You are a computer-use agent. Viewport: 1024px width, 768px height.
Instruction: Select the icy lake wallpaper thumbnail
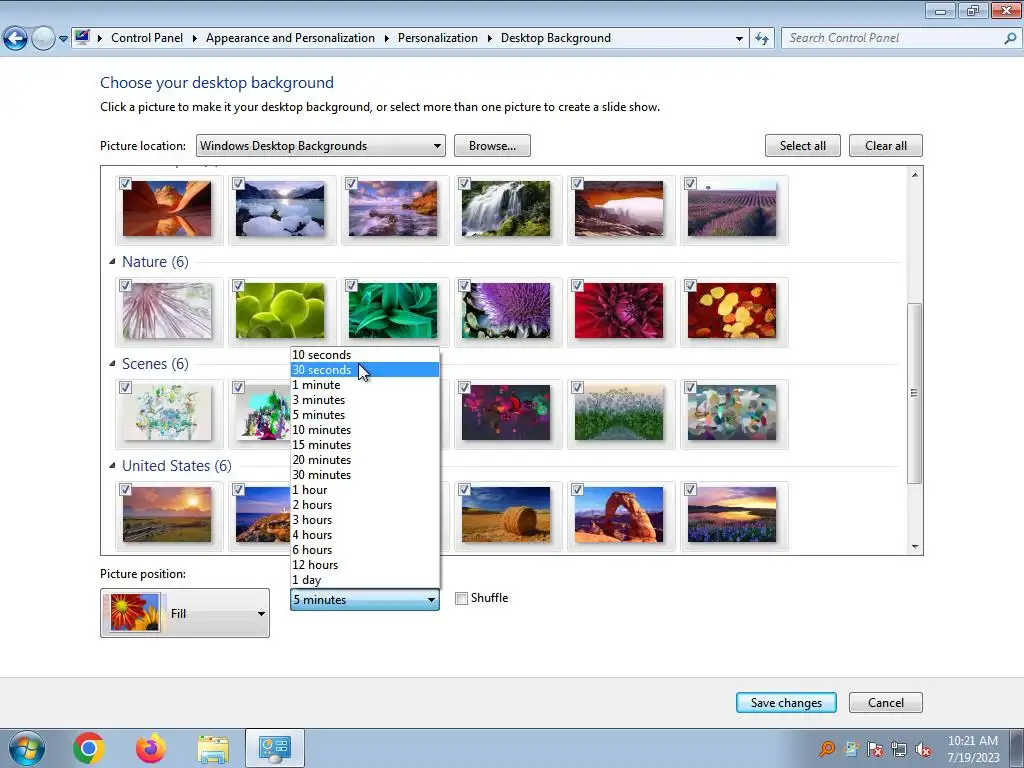pyautogui.click(x=280, y=209)
